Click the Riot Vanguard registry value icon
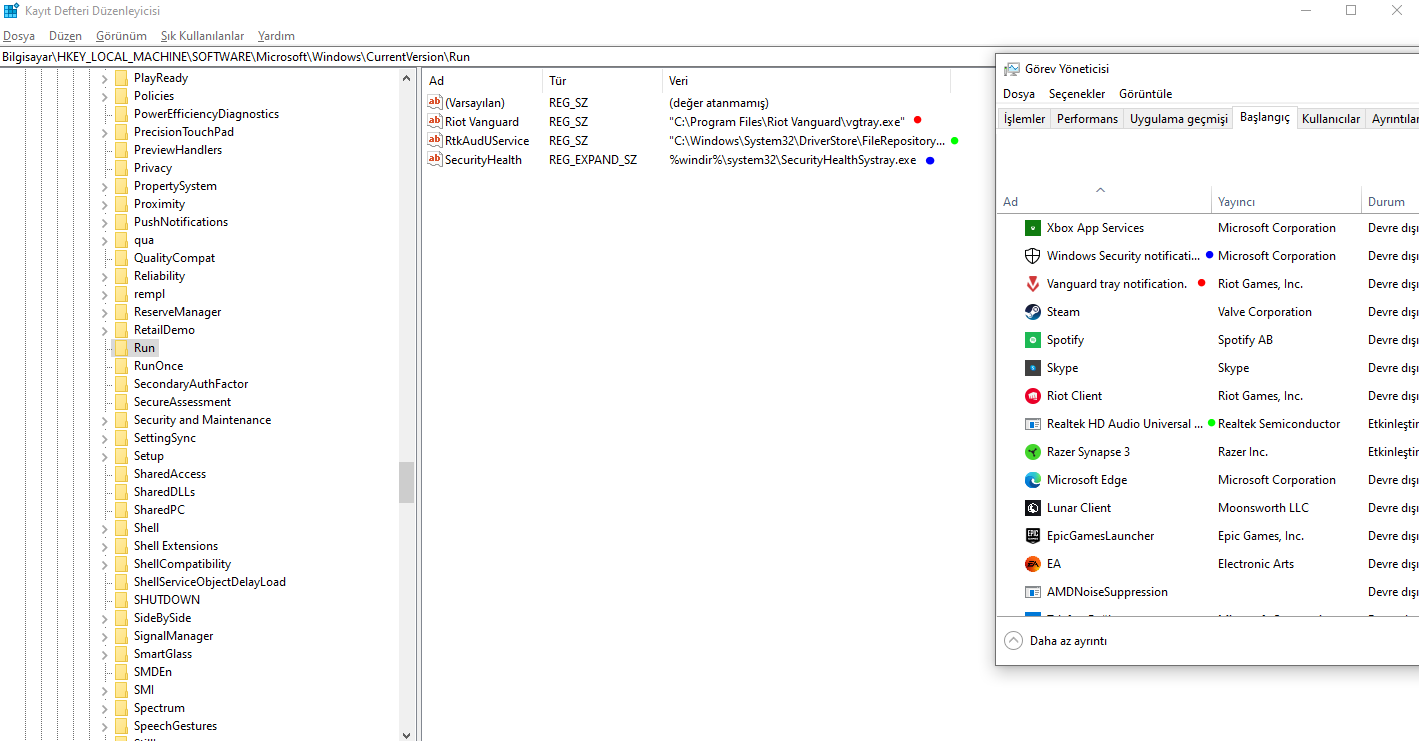Screen dimensions: 1419x741 (x=434, y=121)
